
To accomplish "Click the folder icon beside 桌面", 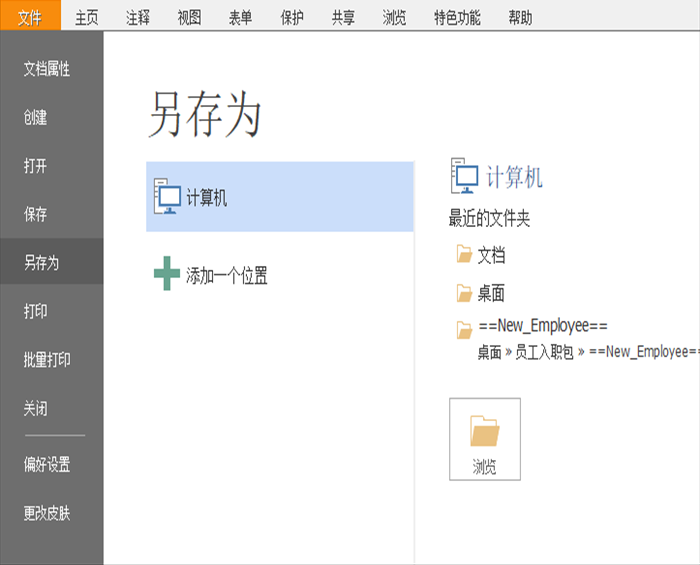I will click(464, 293).
